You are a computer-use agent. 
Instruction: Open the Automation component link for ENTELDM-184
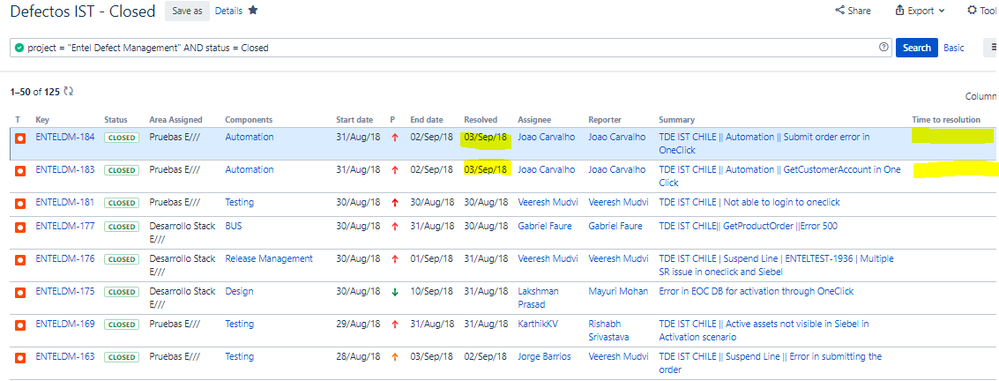click(x=249, y=137)
